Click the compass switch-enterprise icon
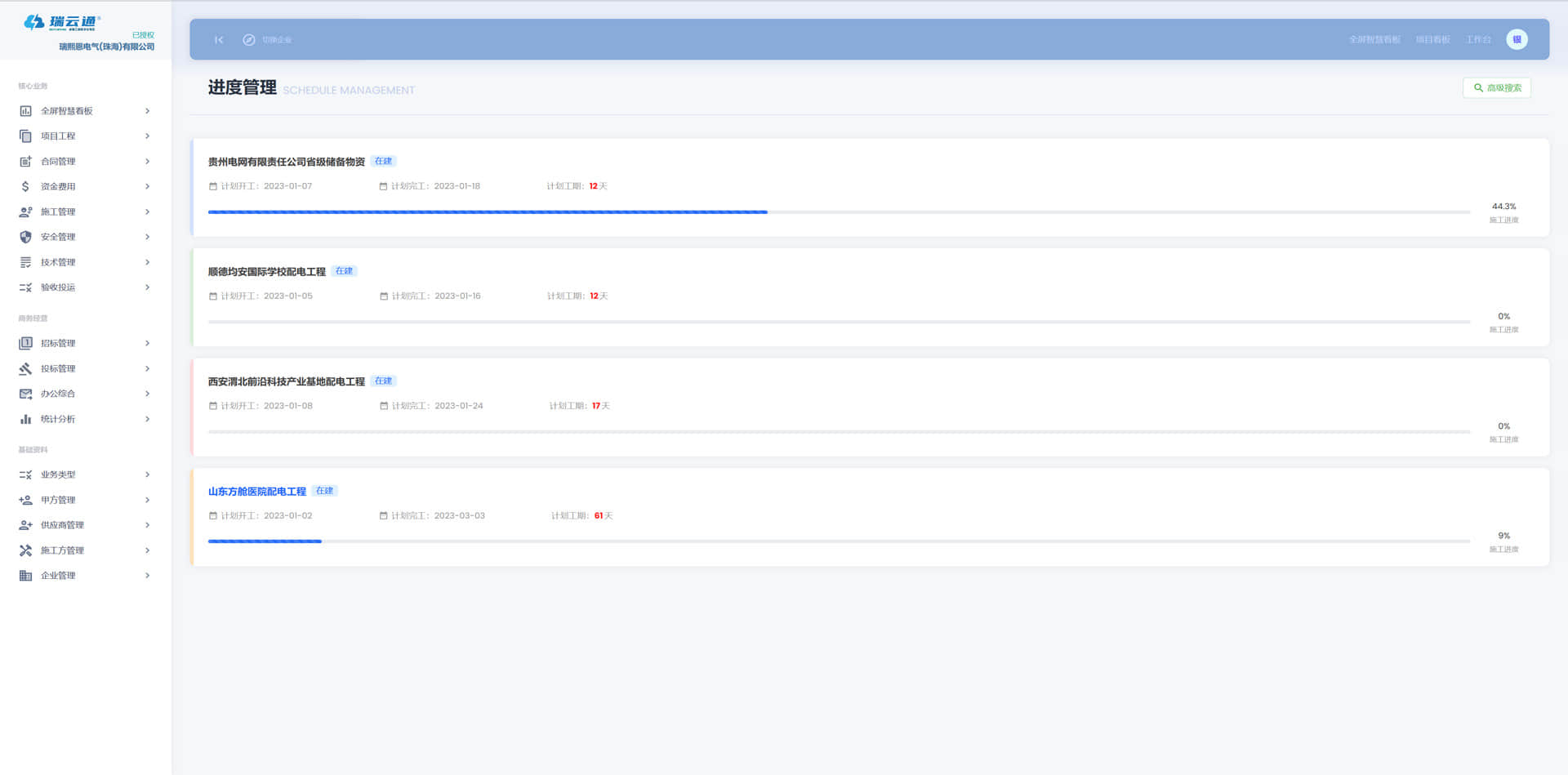 249,40
